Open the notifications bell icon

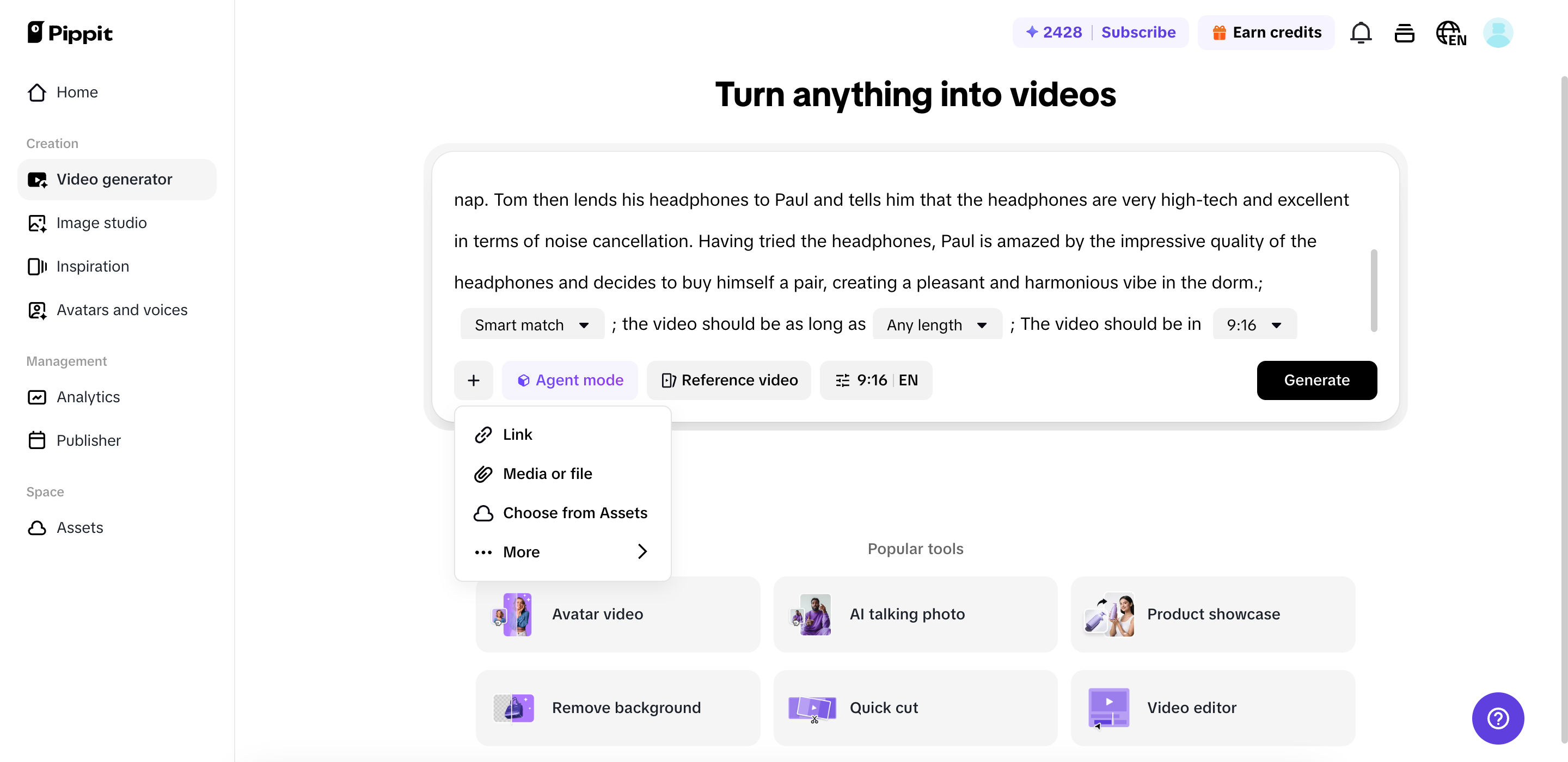pyautogui.click(x=1361, y=33)
